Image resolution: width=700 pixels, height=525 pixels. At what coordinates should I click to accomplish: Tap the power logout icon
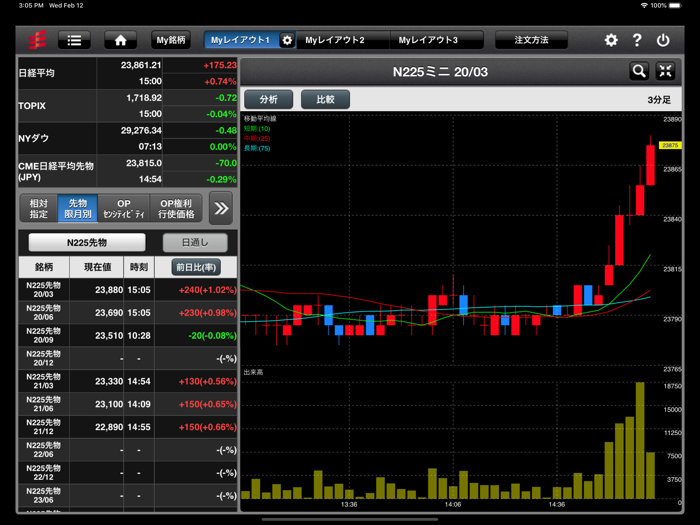(x=663, y=40)
